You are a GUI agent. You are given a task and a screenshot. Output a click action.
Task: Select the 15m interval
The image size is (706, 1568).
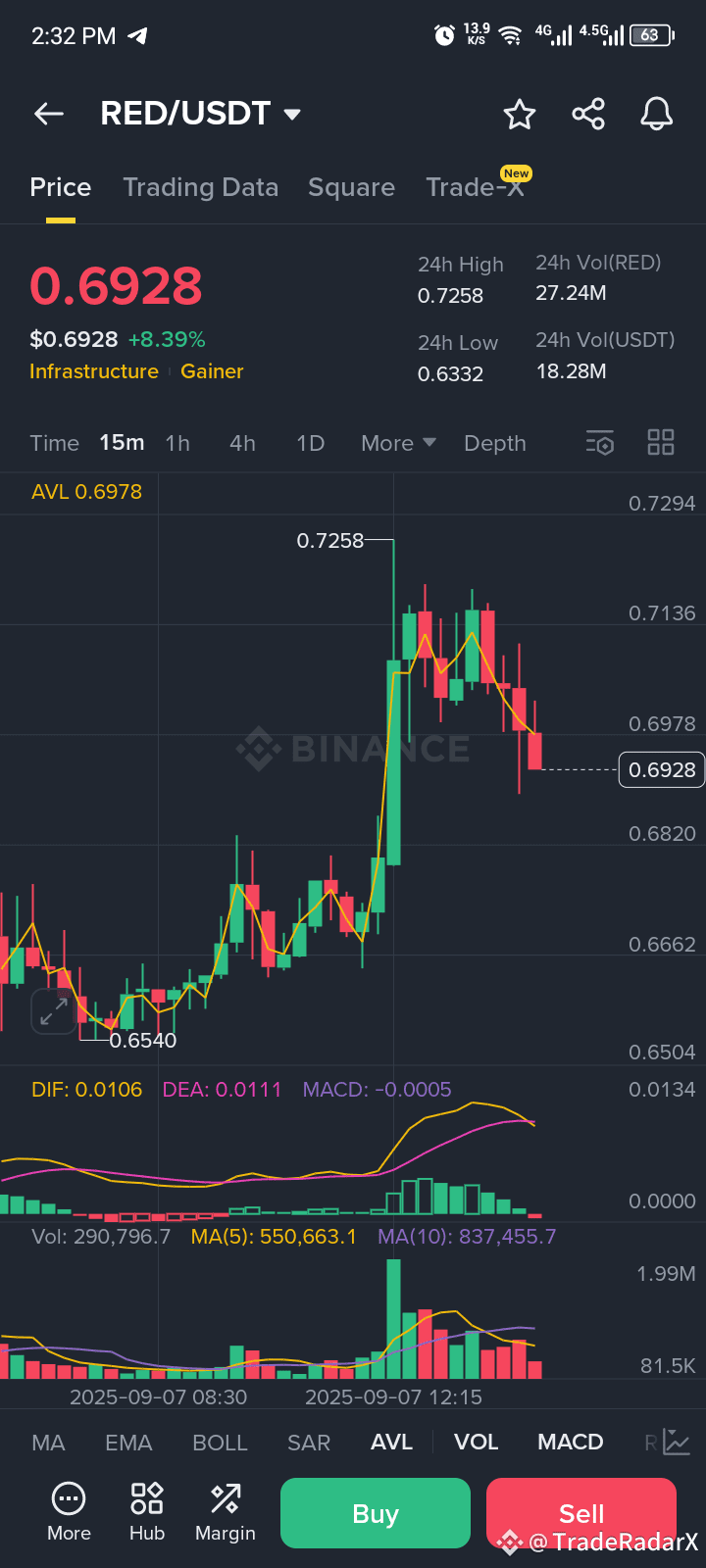point(122,443)
